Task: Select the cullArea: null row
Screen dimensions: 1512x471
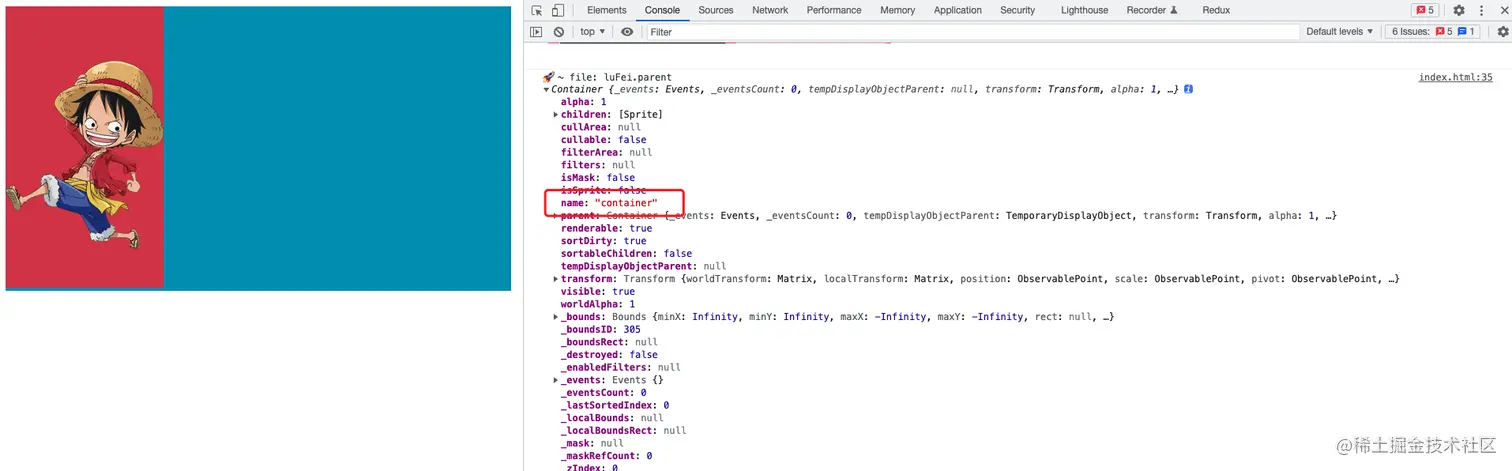Action: (x=601, y=127)
